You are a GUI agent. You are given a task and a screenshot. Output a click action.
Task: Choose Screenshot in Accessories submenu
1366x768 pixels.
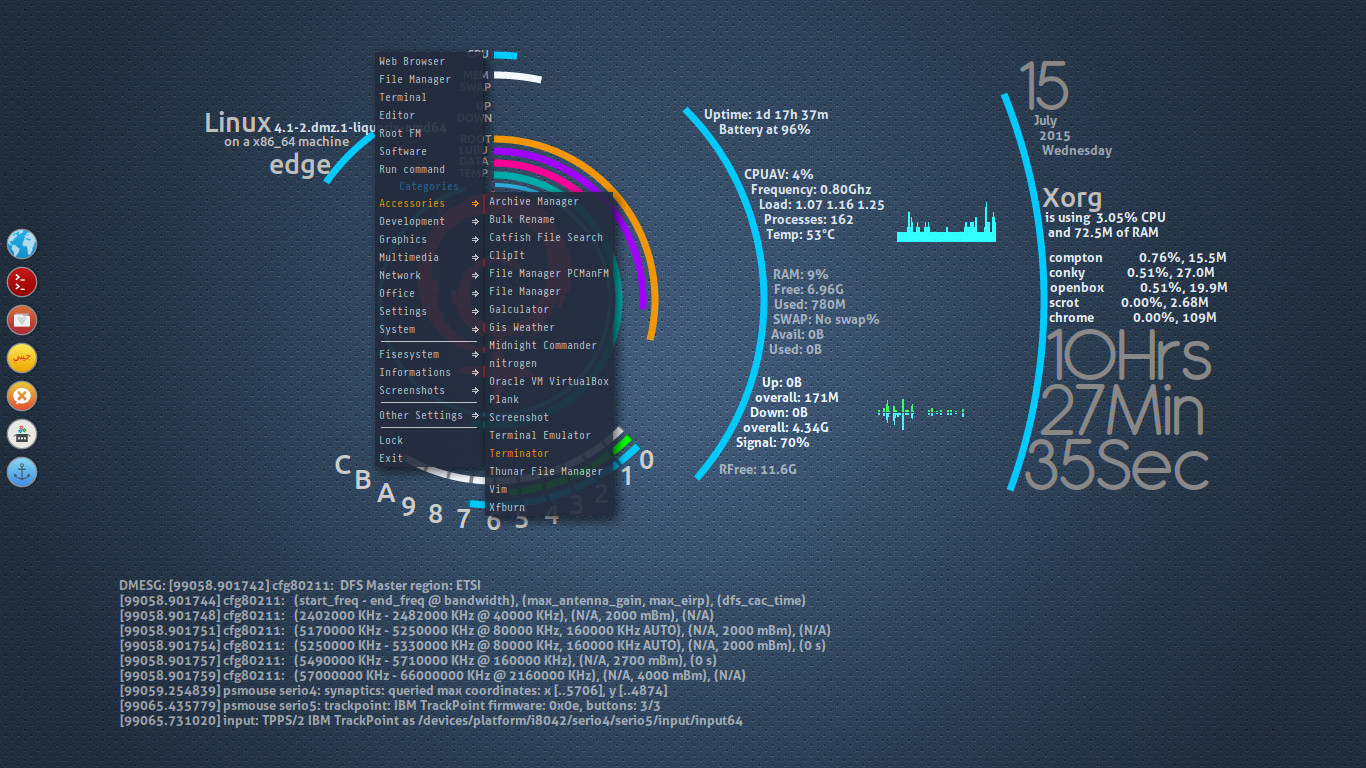(x=549, y=417)
